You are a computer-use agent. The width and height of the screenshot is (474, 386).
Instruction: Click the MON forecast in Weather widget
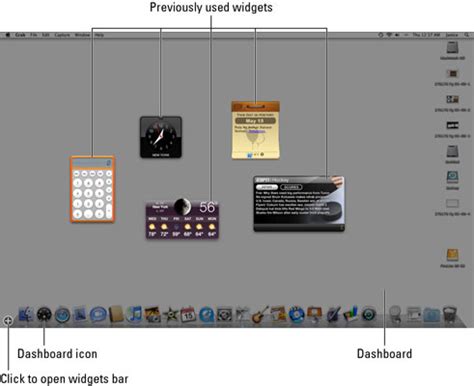212,227
